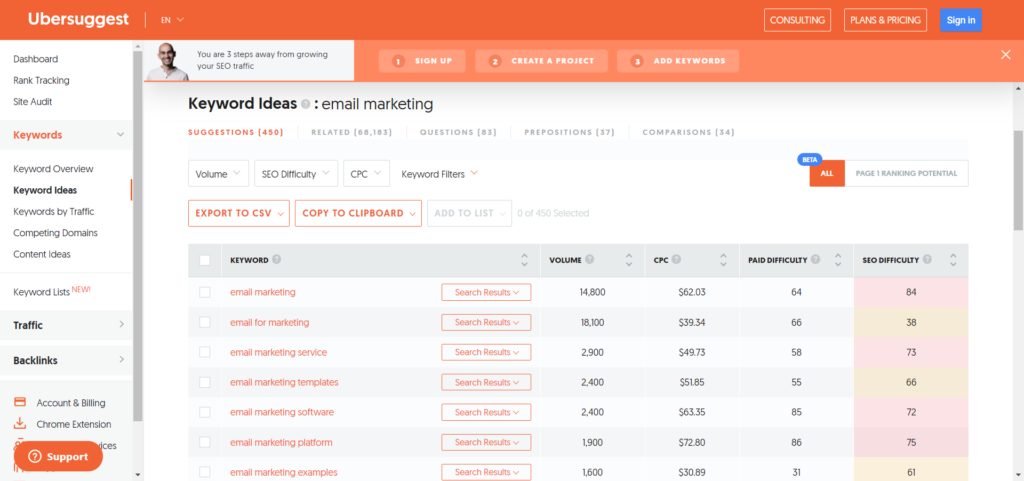
Task: Open Content Ideas in the sidebar
Action: tap(42, 255)
